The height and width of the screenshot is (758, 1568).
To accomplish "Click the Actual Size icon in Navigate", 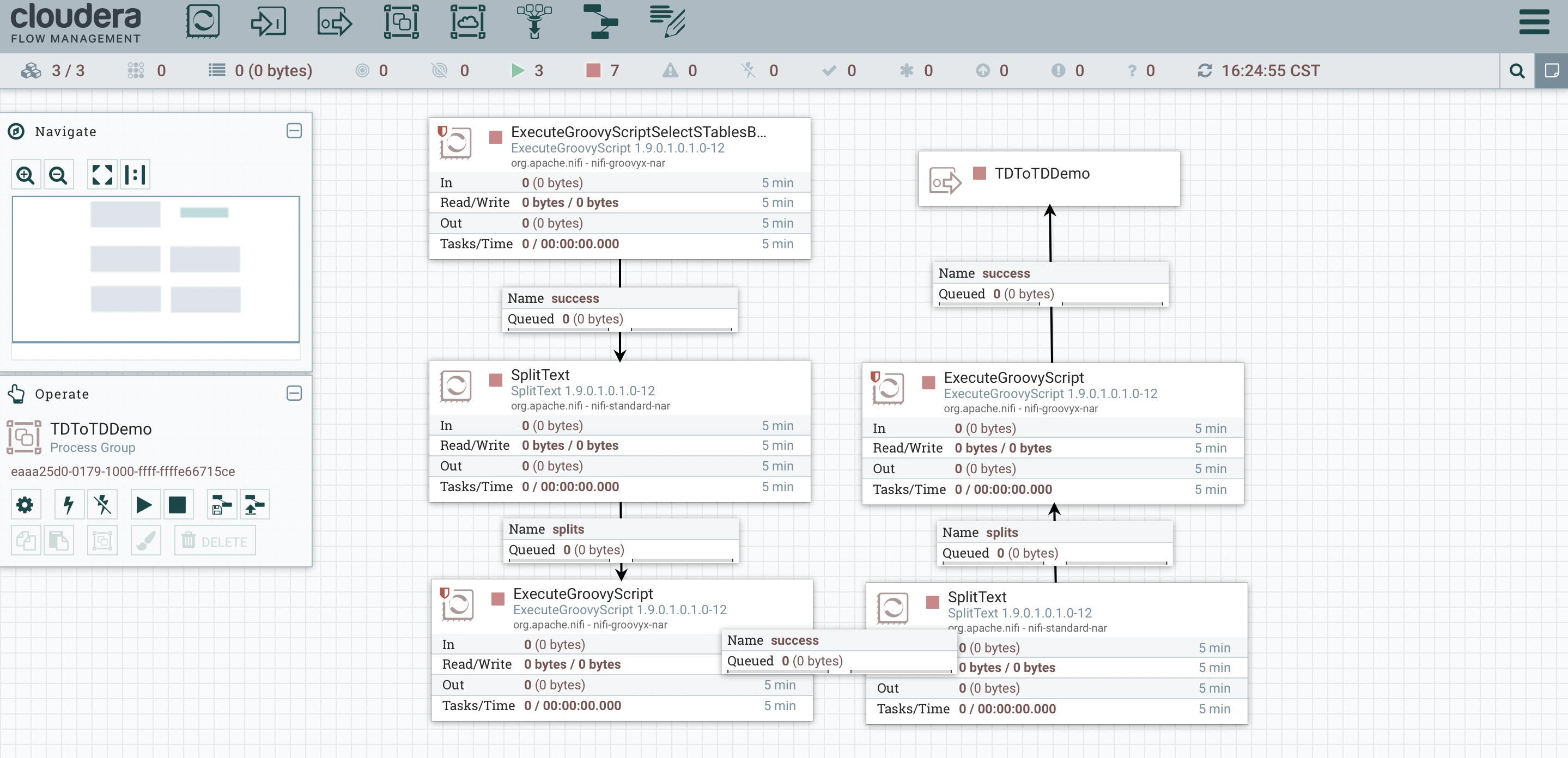I will [135, 175].
